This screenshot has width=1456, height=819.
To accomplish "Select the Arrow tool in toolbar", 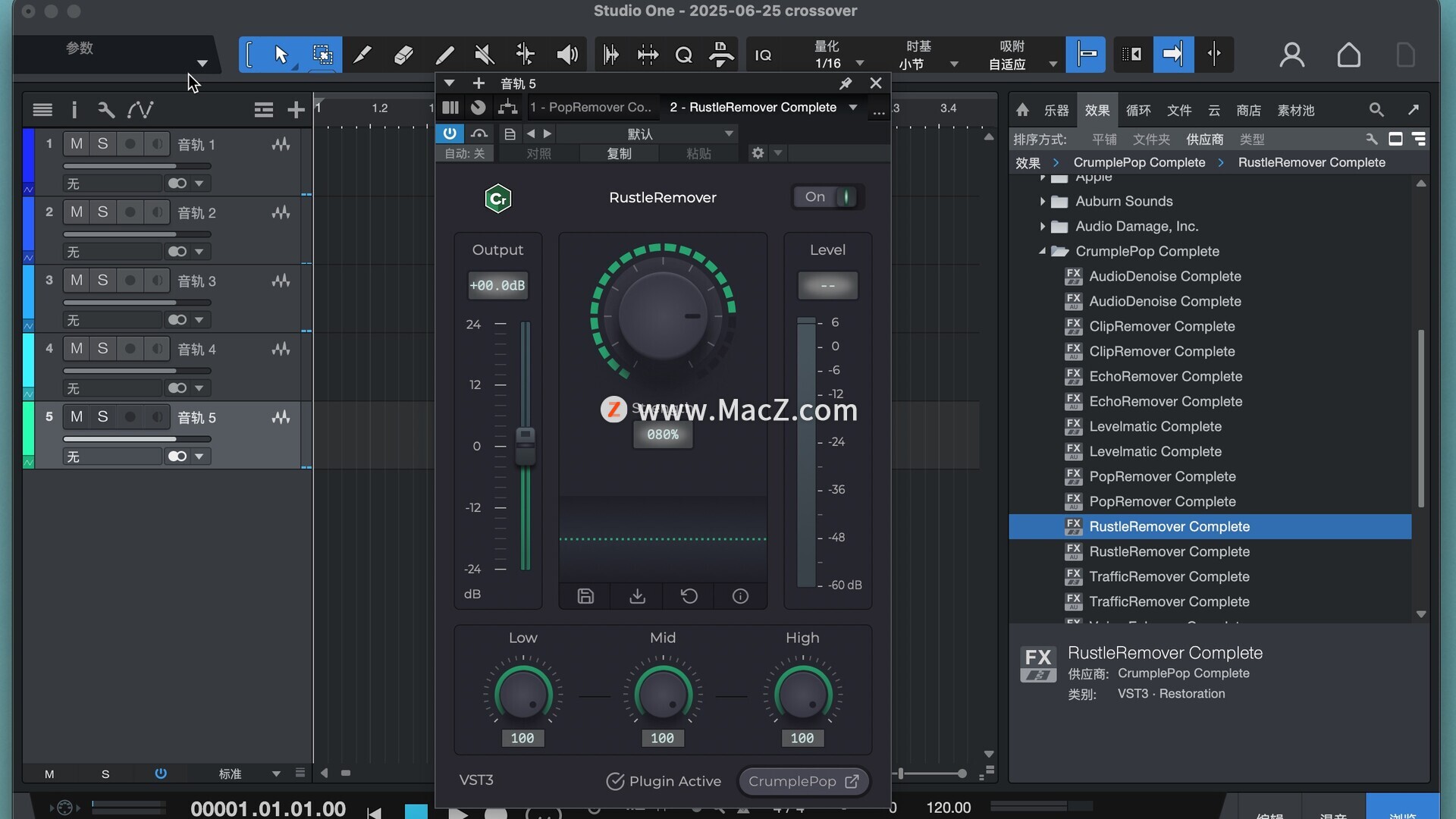I will (x=281, y=55).
